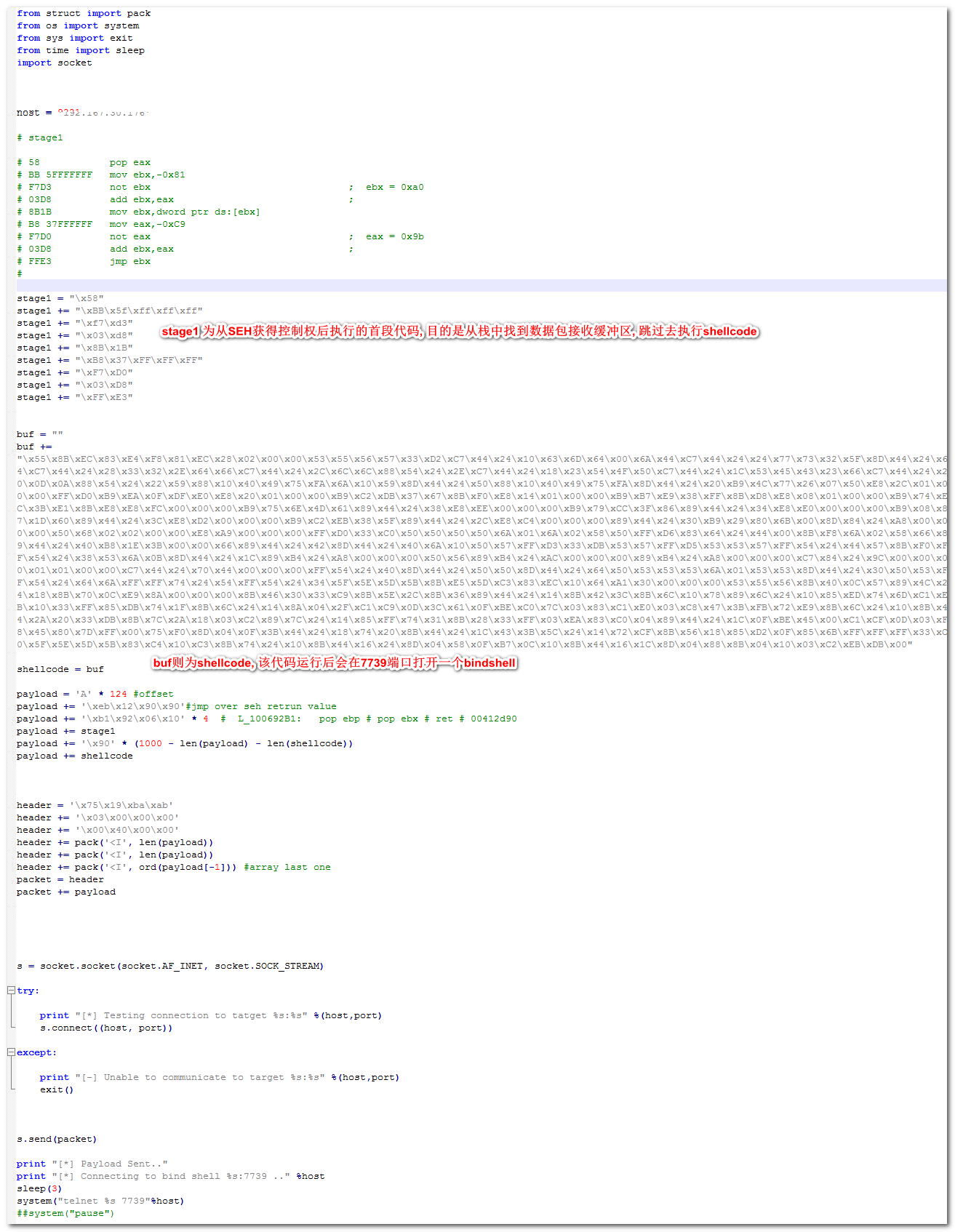Click the '##system("pause")' line
This screenshot has height=1232, width=955.
click(65, 1213)
